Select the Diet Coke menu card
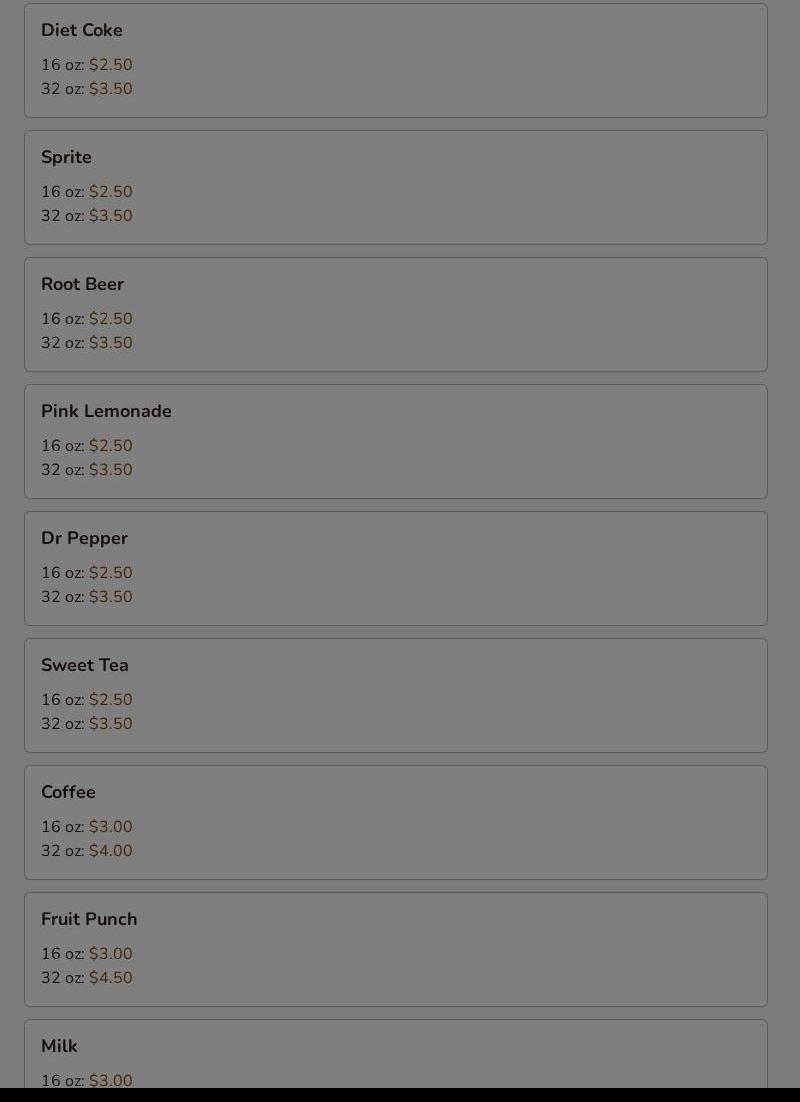The width and height of the screenshot is (800, 1102). pyautogui.click(x=396, y=60)
